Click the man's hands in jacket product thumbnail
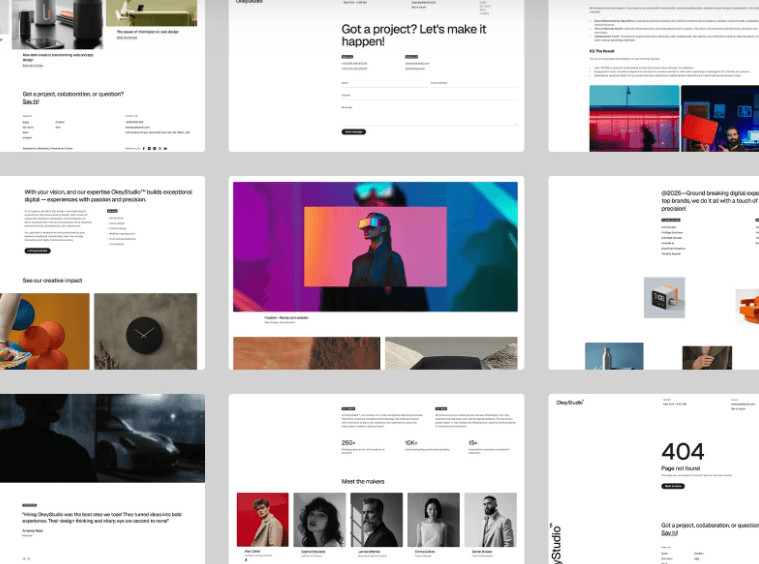This screenshot has width=759, height=564. coord(707,358)
